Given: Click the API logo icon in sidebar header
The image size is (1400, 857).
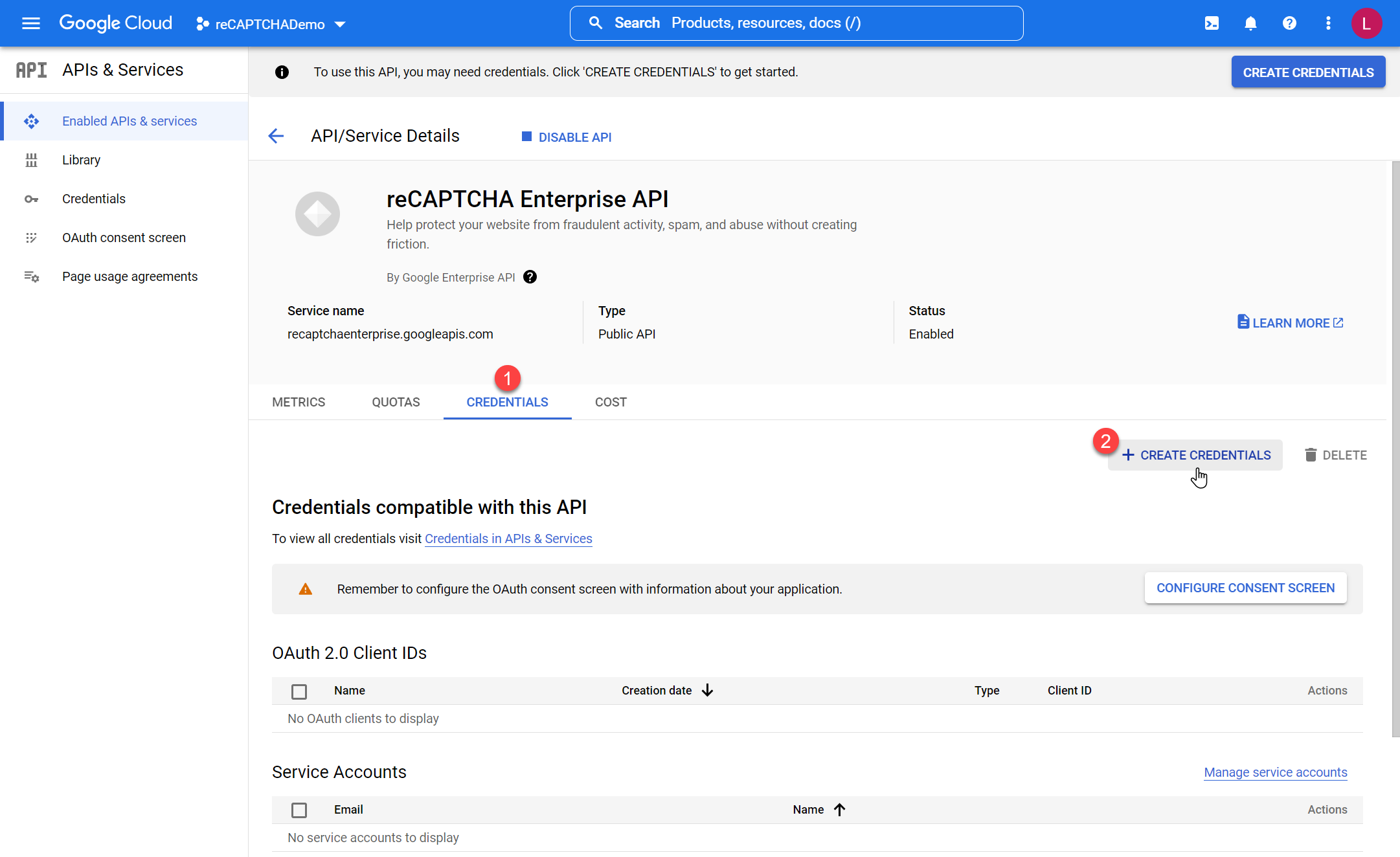Looking at the screenshot, I should click(x=31, y=70).
